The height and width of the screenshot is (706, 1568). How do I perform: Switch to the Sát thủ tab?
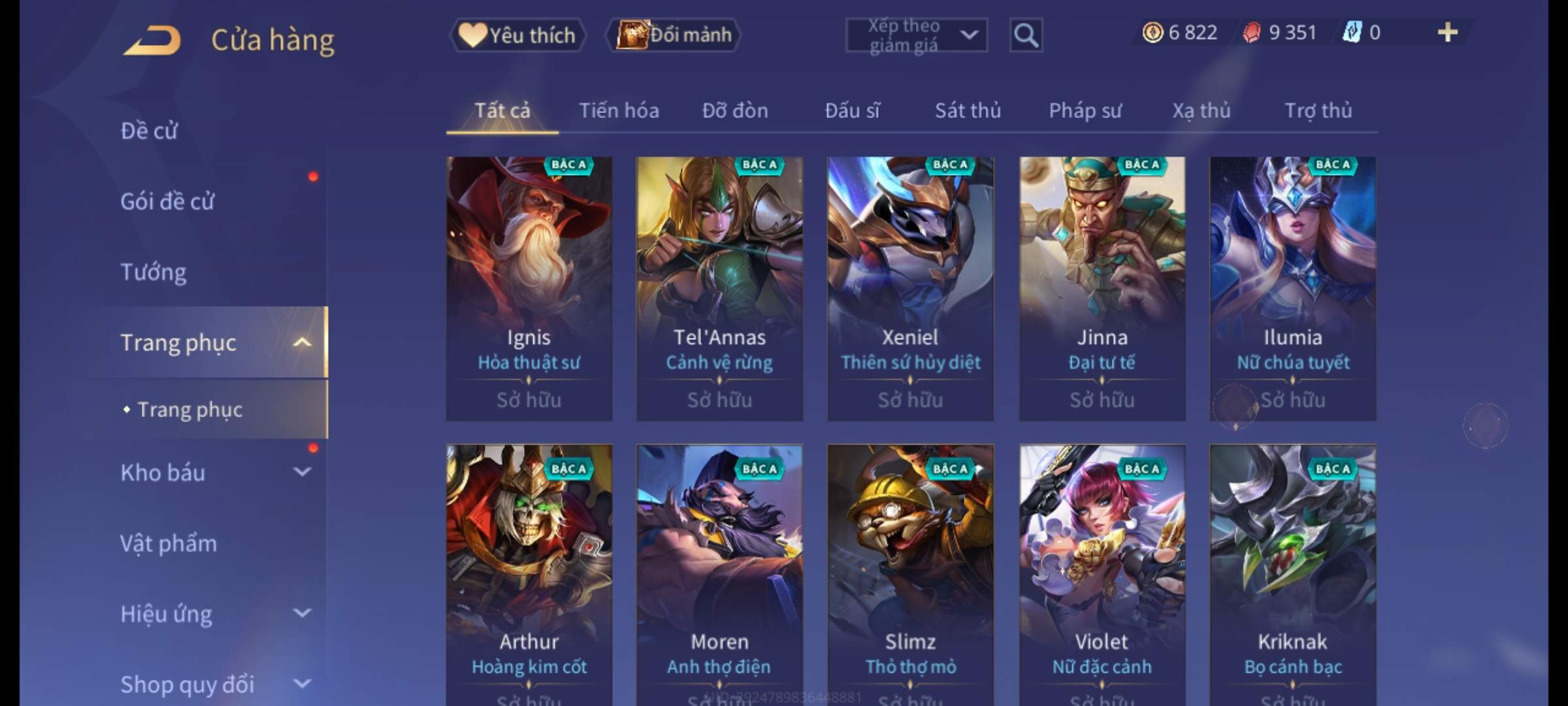968,110
